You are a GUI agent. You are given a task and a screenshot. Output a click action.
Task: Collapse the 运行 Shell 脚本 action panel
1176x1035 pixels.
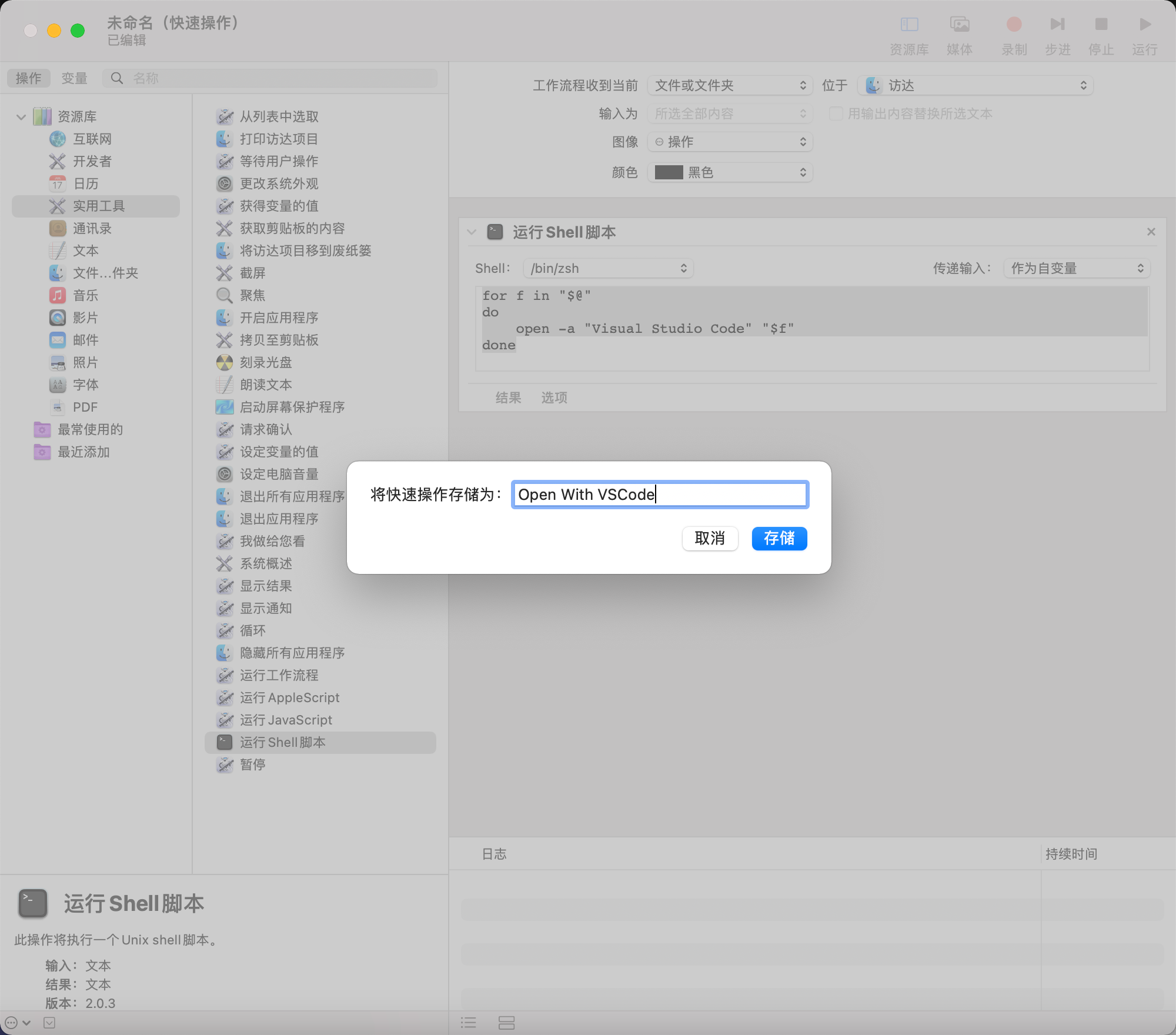(x=472, y=232)
